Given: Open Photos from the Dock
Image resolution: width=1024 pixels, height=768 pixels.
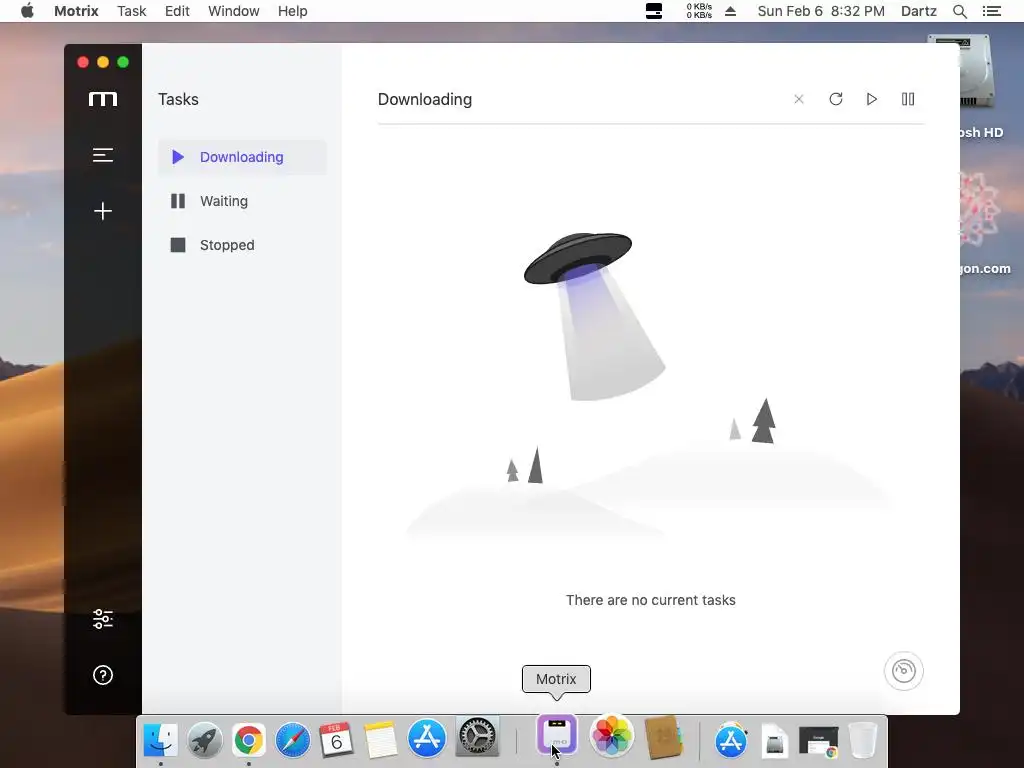Looking at the screenshot, I should click(611, 735).
